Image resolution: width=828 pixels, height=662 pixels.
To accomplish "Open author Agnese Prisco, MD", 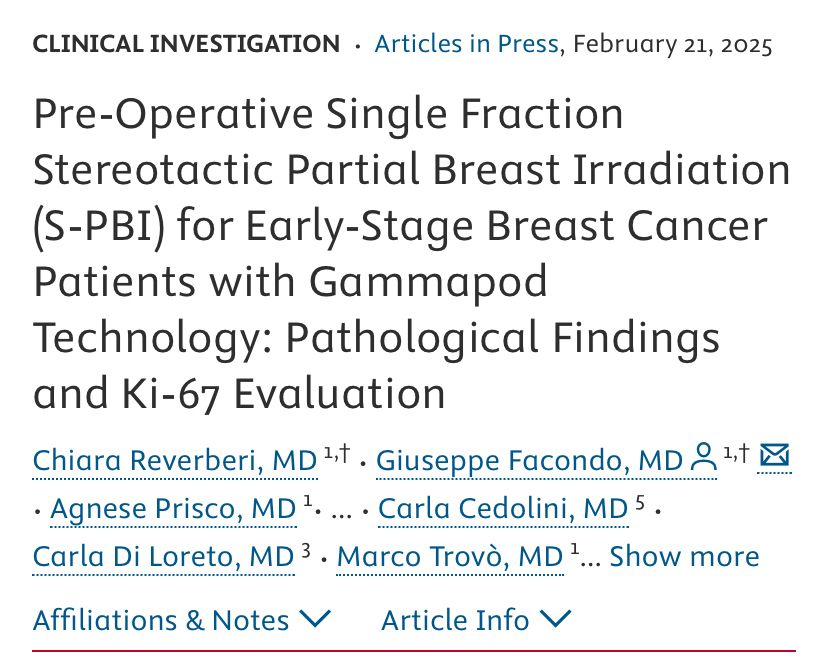I will pyautogui.click(x=173, y=509).
